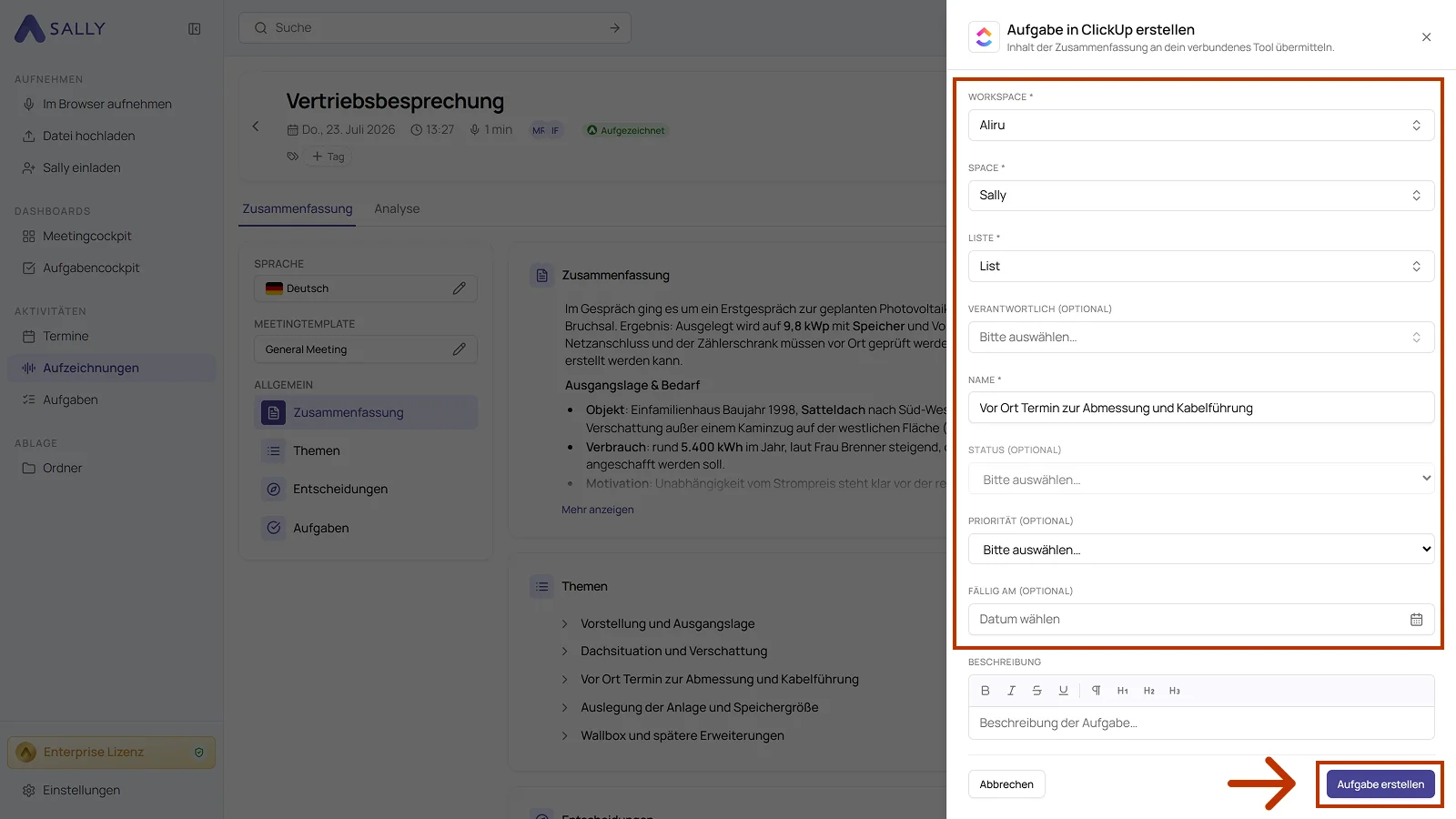Click Aufgabe erstellen button
1456x819 pixels.
pyautogui.click(x=1380, y=784)
